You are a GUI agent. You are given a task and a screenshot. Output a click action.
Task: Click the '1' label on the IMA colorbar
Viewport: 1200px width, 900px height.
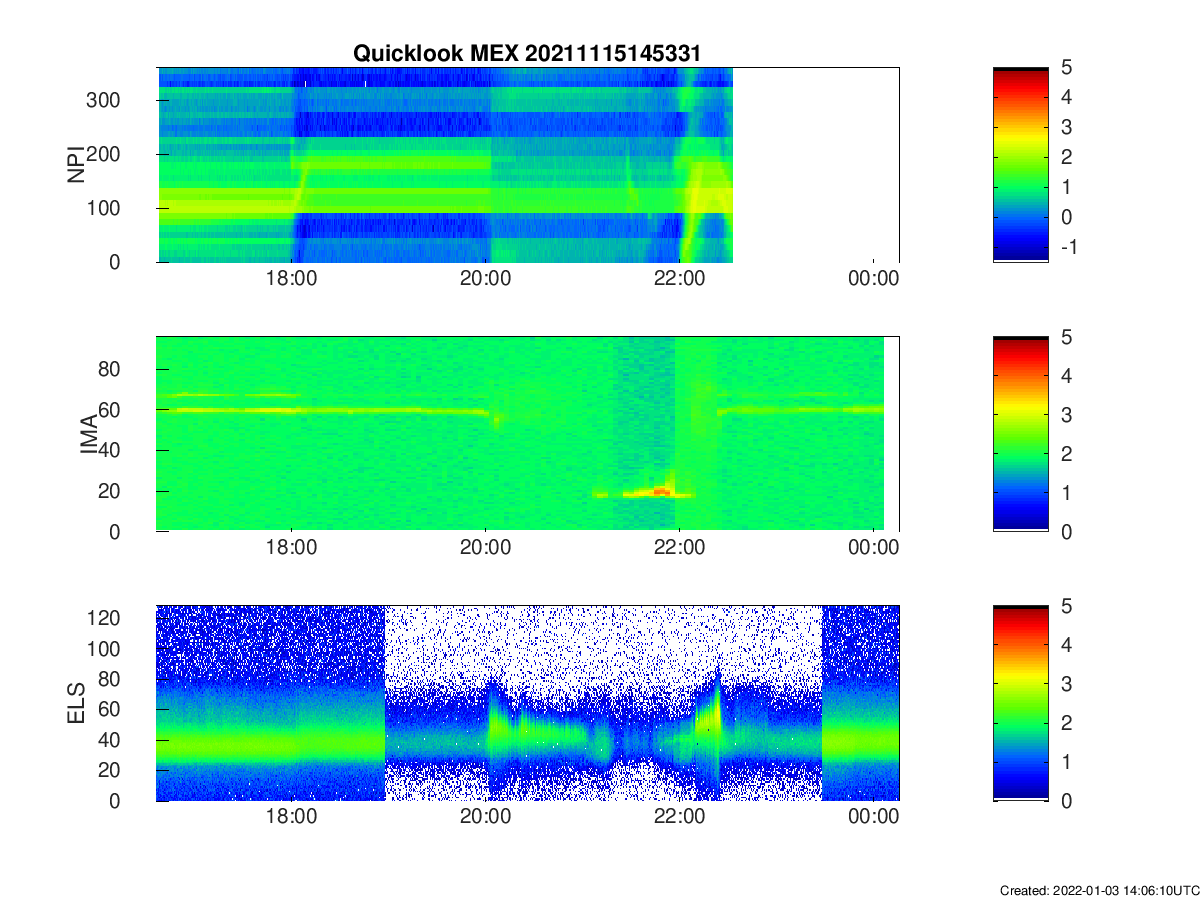click(1066, 493)
